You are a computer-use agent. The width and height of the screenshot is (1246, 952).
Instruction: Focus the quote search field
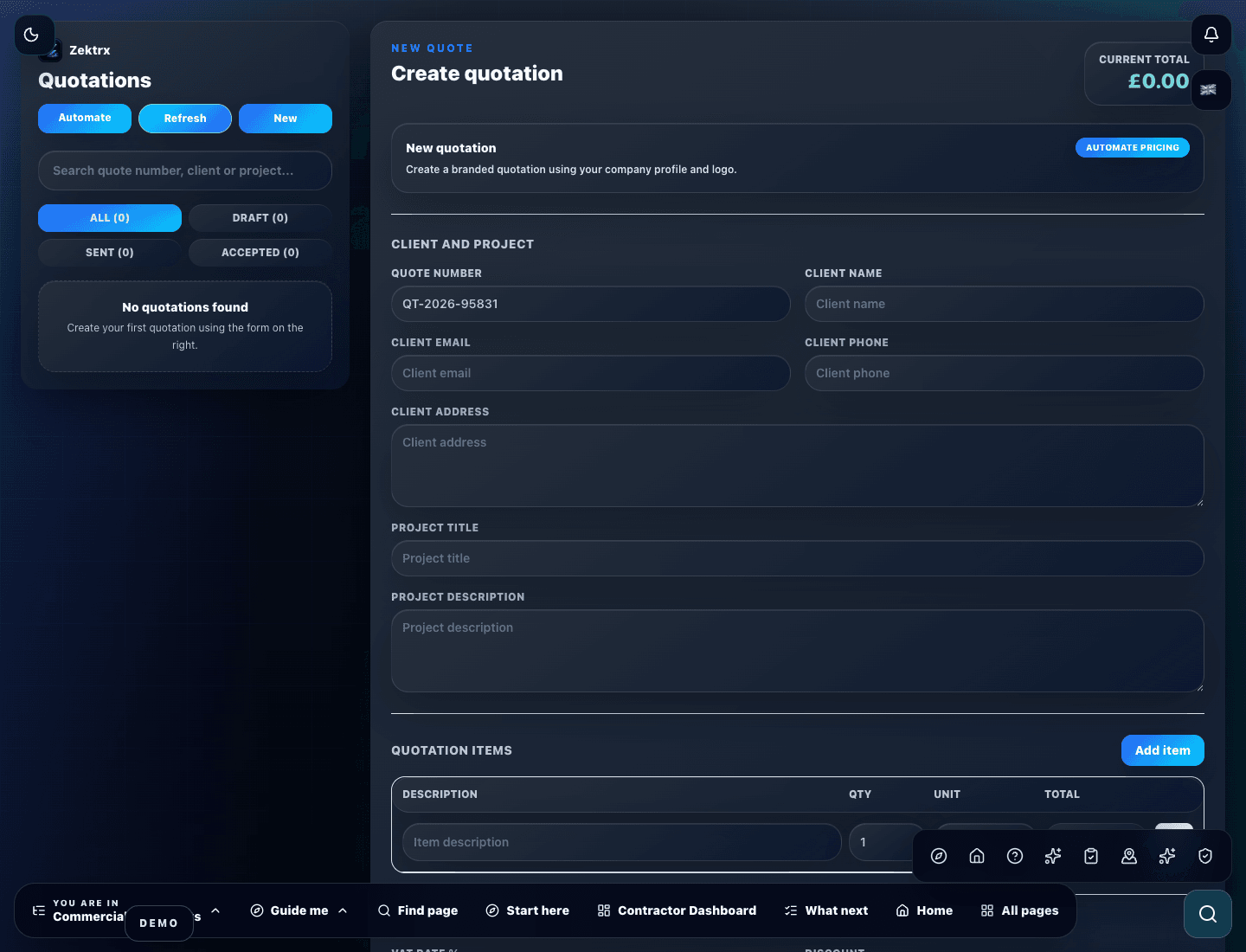185,170
